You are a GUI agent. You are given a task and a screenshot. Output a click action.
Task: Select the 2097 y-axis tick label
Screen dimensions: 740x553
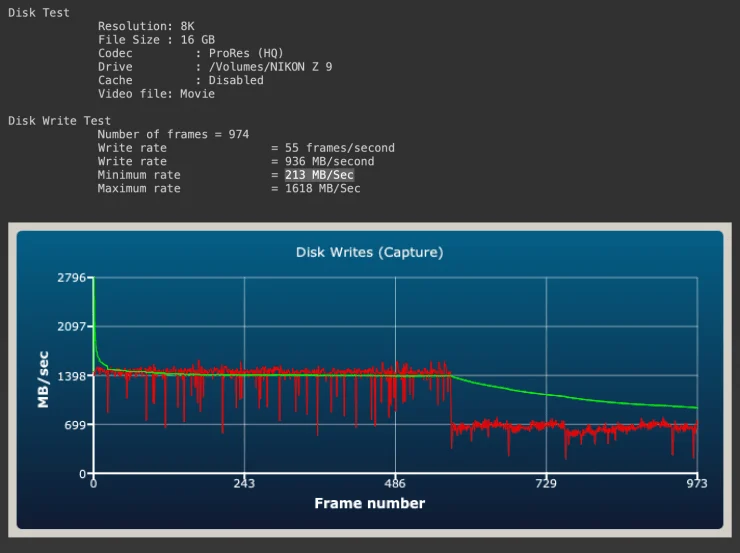(x=71, y=327)
